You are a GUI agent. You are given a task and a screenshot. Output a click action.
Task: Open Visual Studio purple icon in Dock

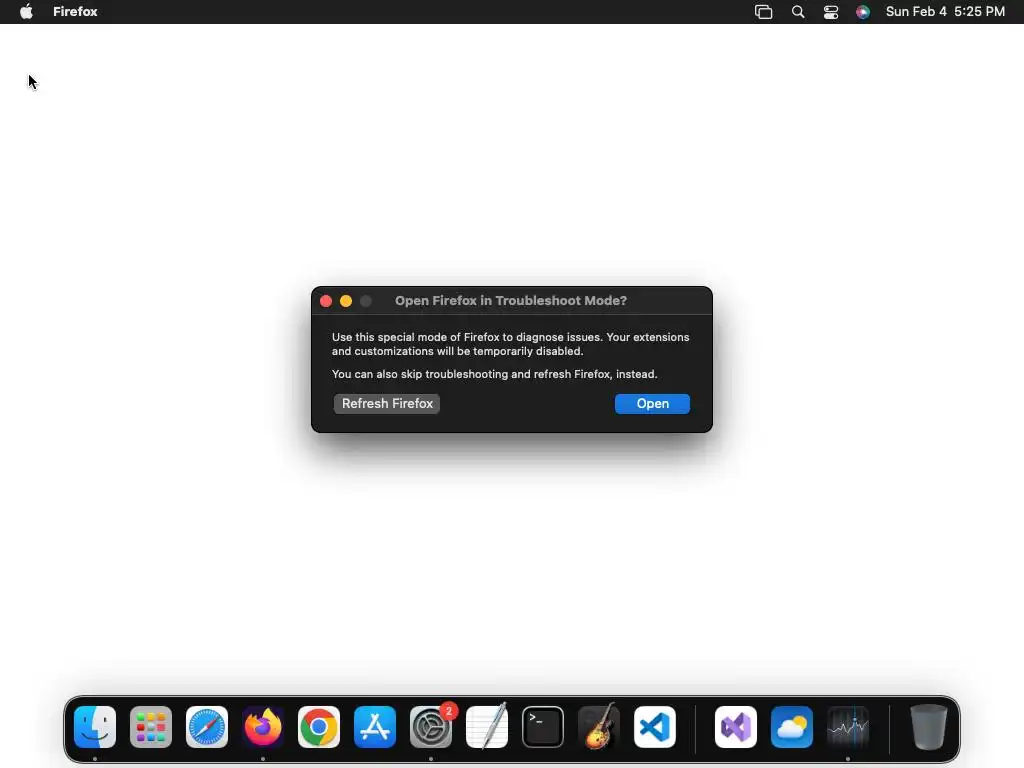(x=736, y=727)
